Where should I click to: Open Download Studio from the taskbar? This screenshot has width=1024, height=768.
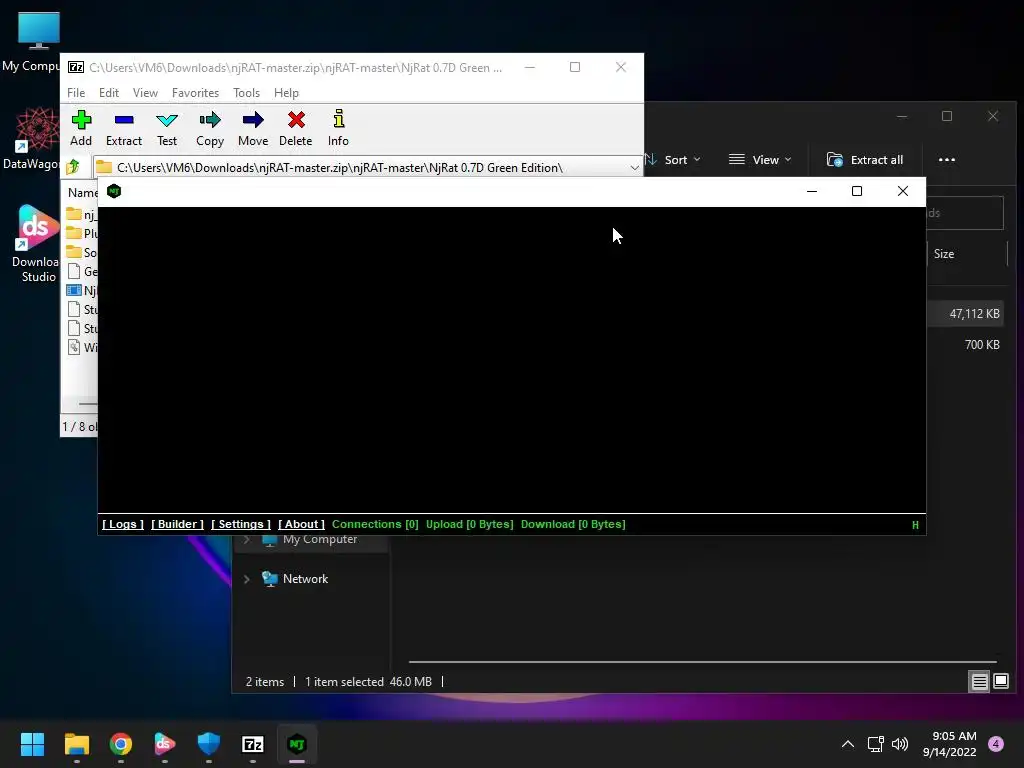coord(165,744)
